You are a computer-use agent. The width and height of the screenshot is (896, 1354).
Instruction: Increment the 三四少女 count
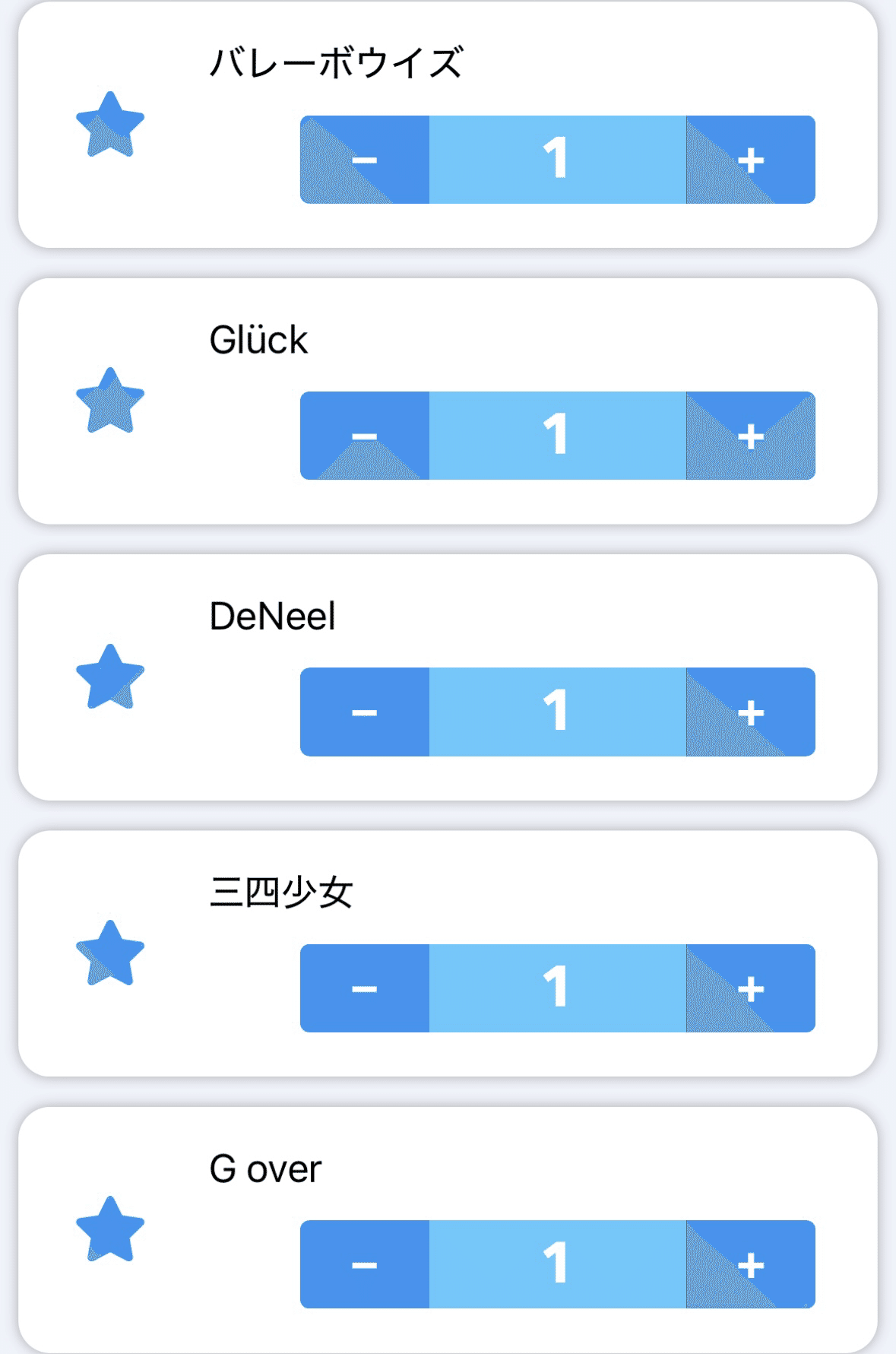point(750,988)
